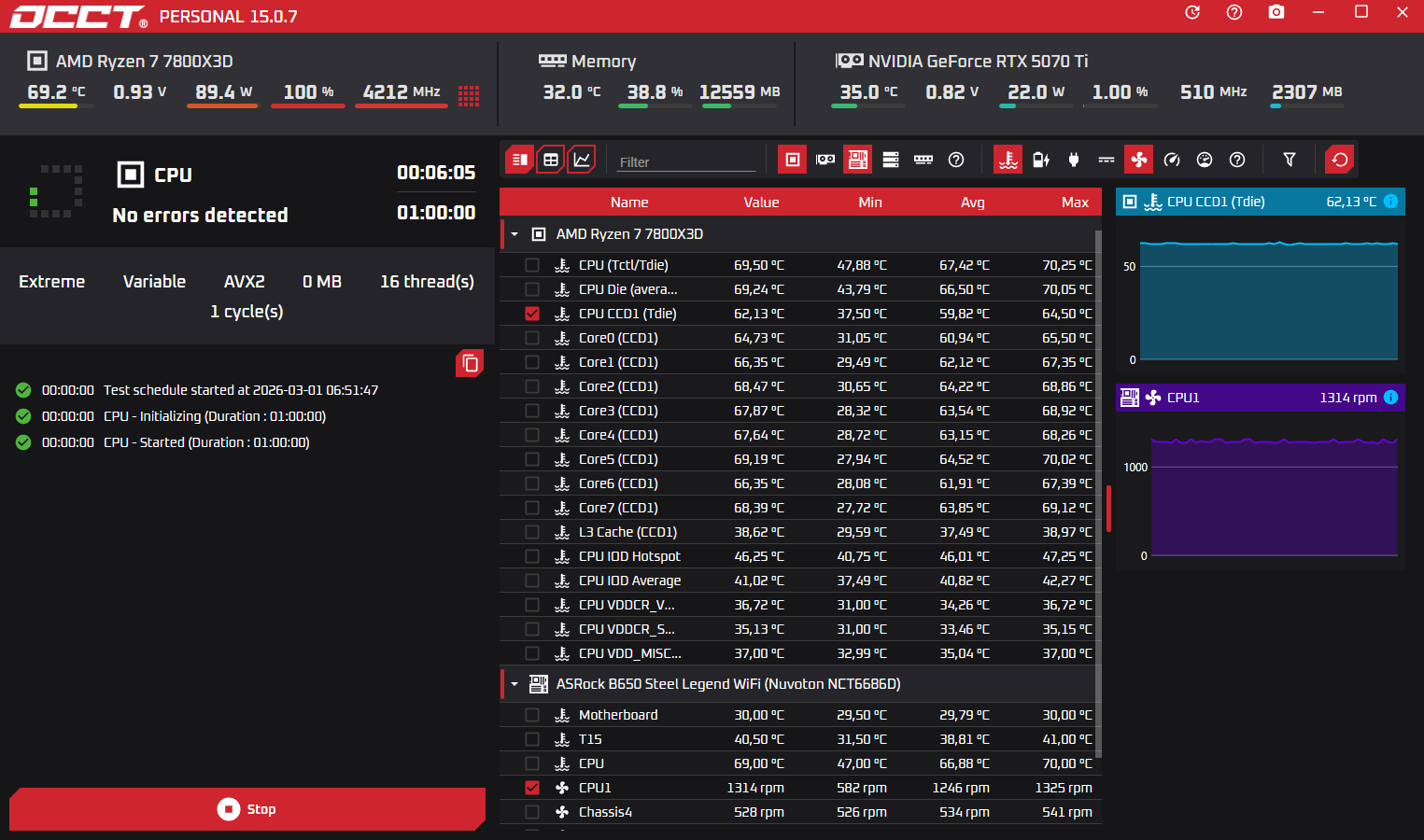Click the 'Extreme' test mode label
The height and width of the screenshot is (840, 1424).
52,282
